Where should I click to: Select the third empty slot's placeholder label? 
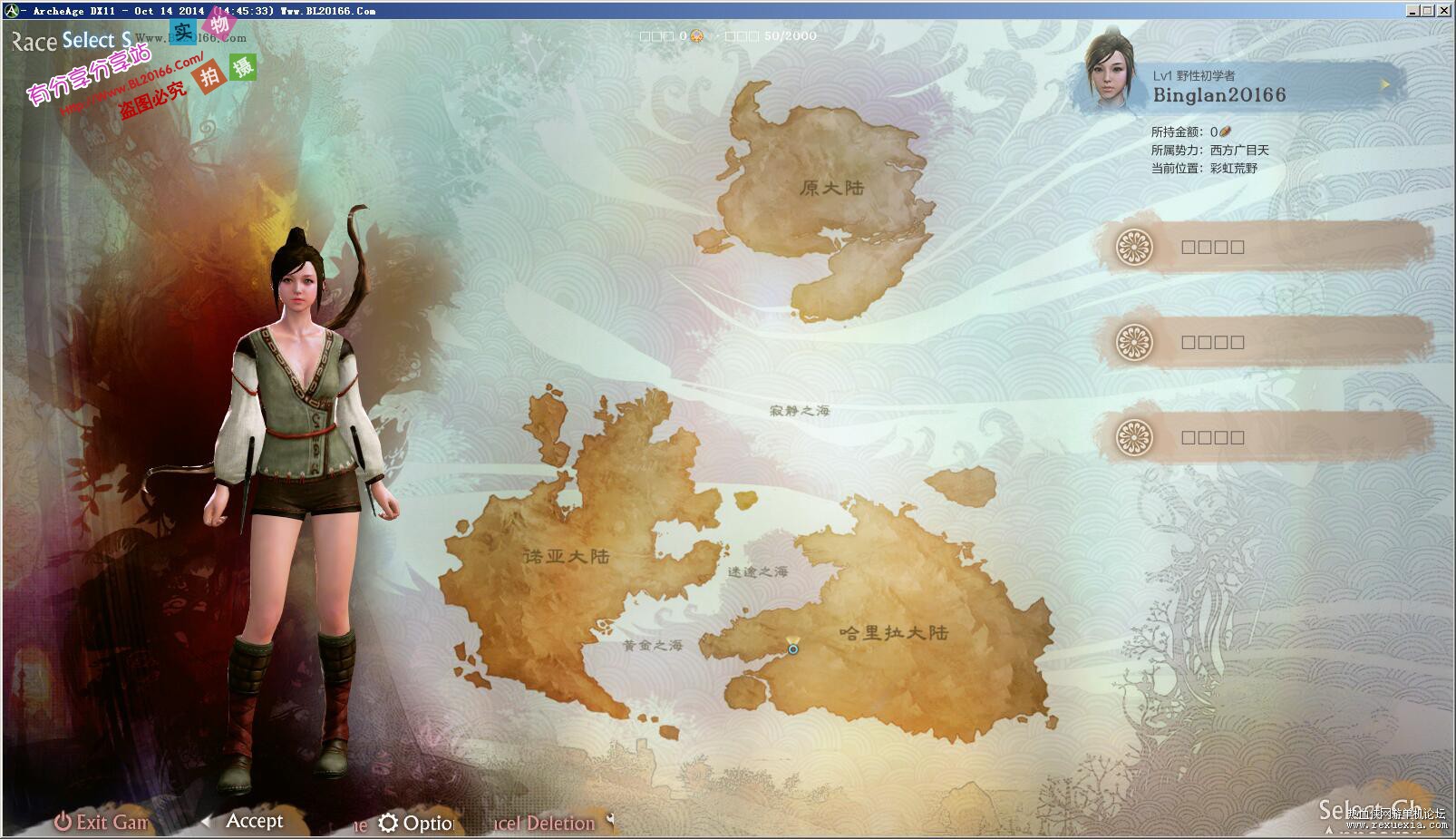(1212, 437)
